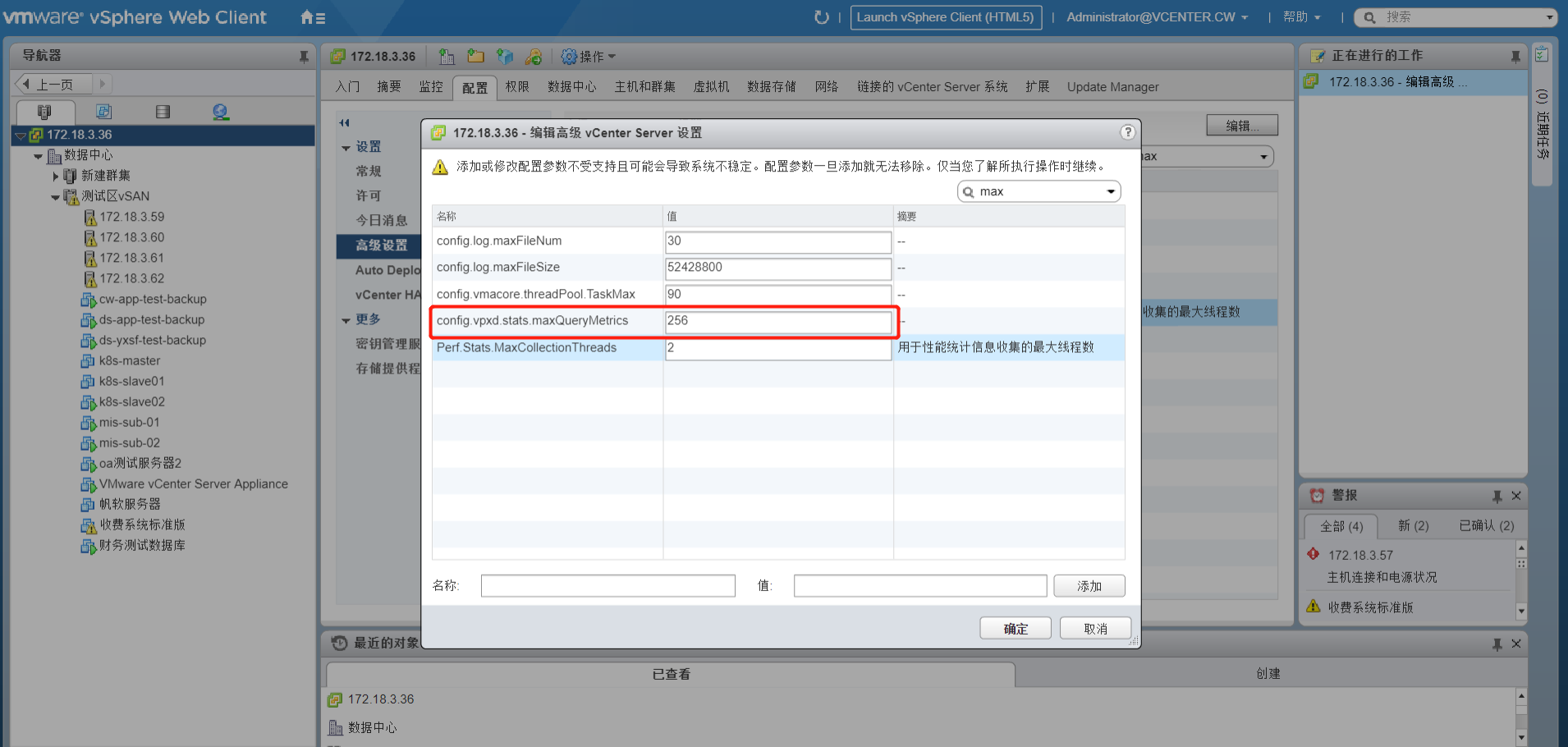Open the 操作 actions dropdown
This screenshot has width=1568, height=747.
589,56
